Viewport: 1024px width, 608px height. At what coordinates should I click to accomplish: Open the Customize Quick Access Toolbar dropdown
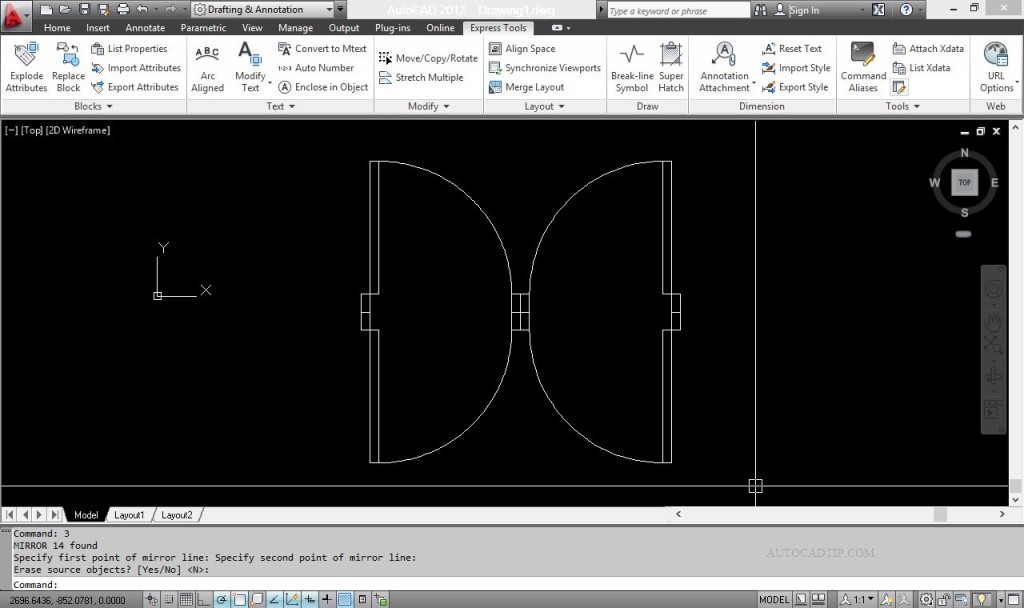tap(340, 9)
